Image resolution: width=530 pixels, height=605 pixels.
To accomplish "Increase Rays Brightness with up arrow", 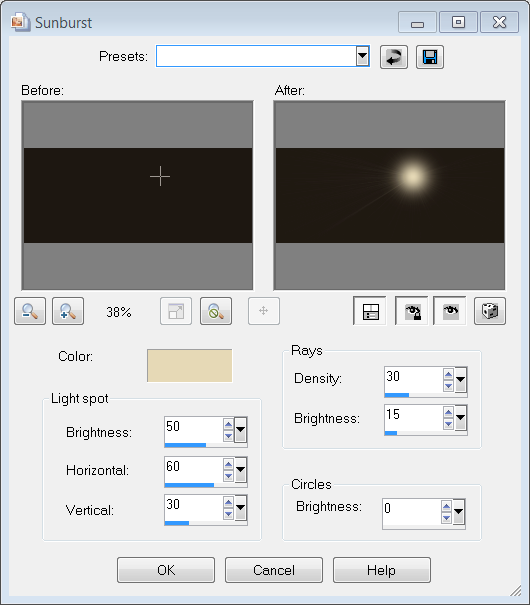I will [448, 412].
